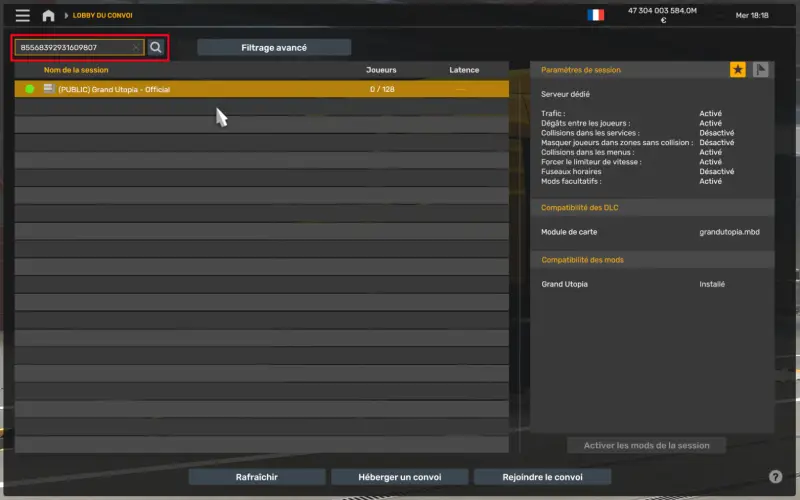
Task: Open the hamburger main menu
Action: [x=22, y=15]
